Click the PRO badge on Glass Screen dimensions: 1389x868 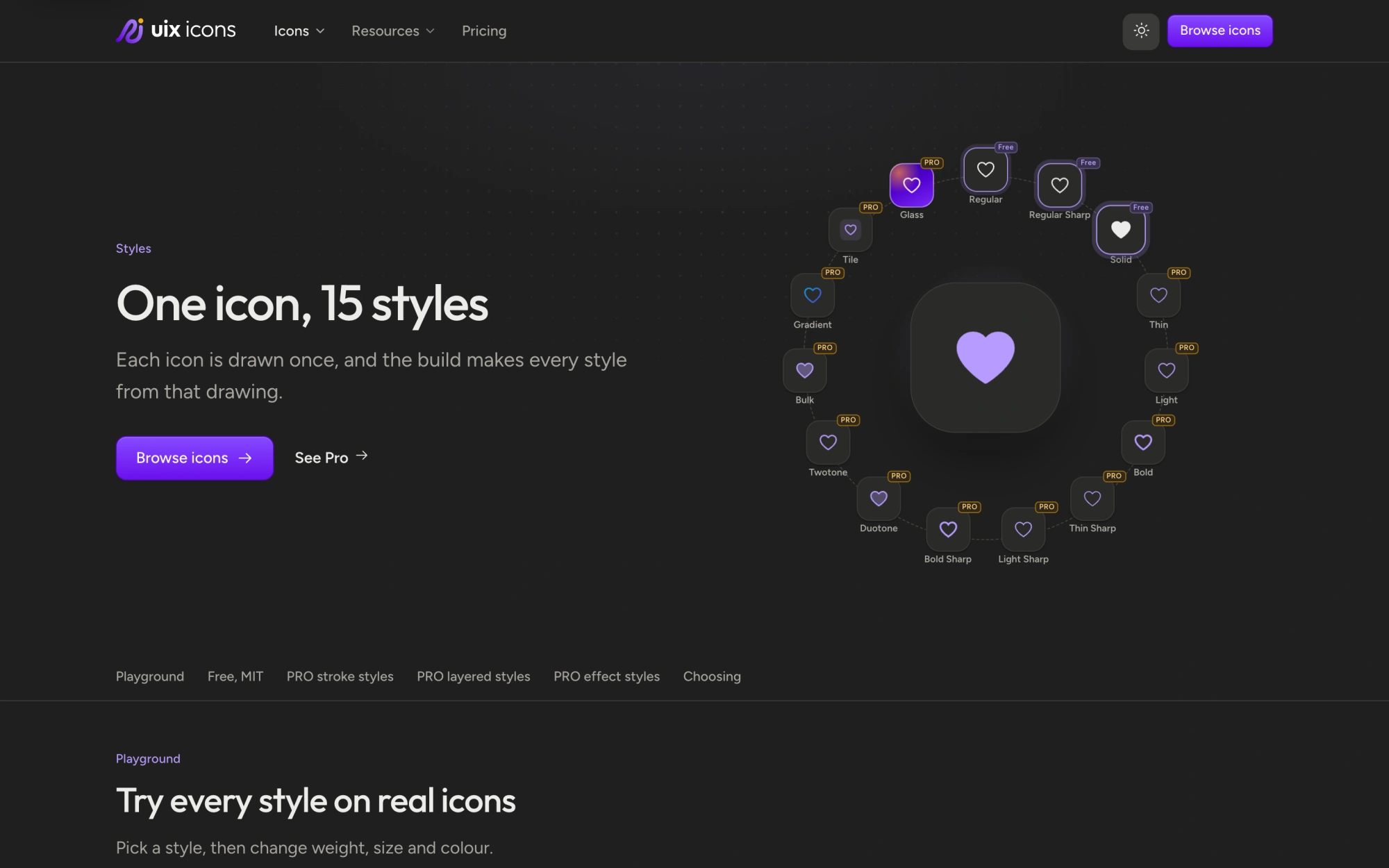click(931, 162)
